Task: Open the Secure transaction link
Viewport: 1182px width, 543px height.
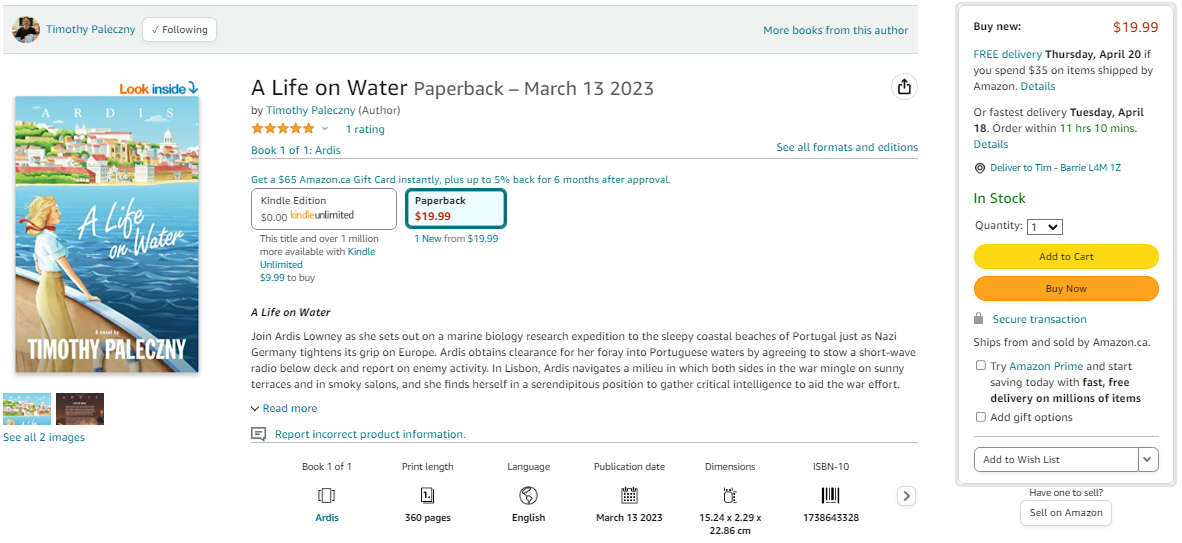Action: coord(1040,319)
